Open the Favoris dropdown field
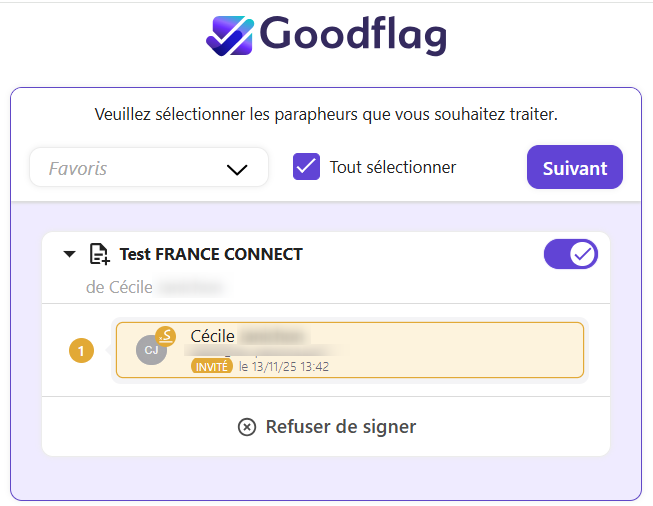 (135, 168)
